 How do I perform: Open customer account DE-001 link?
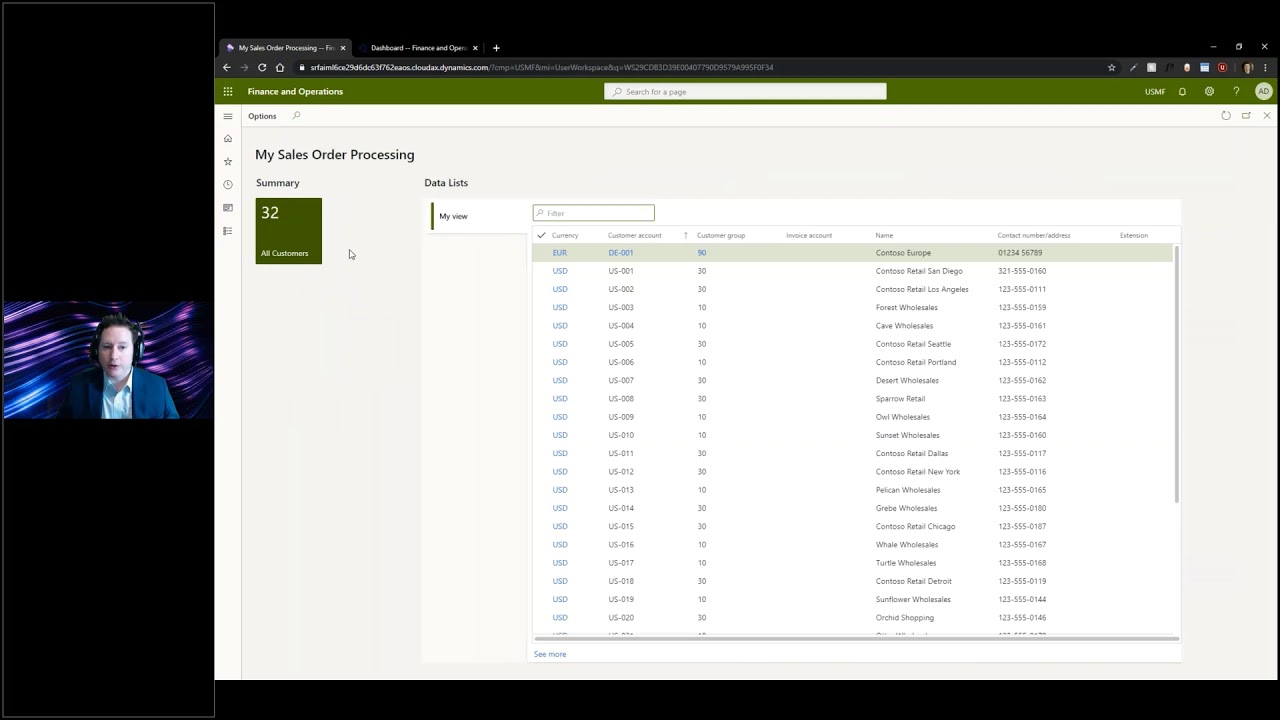620,253
